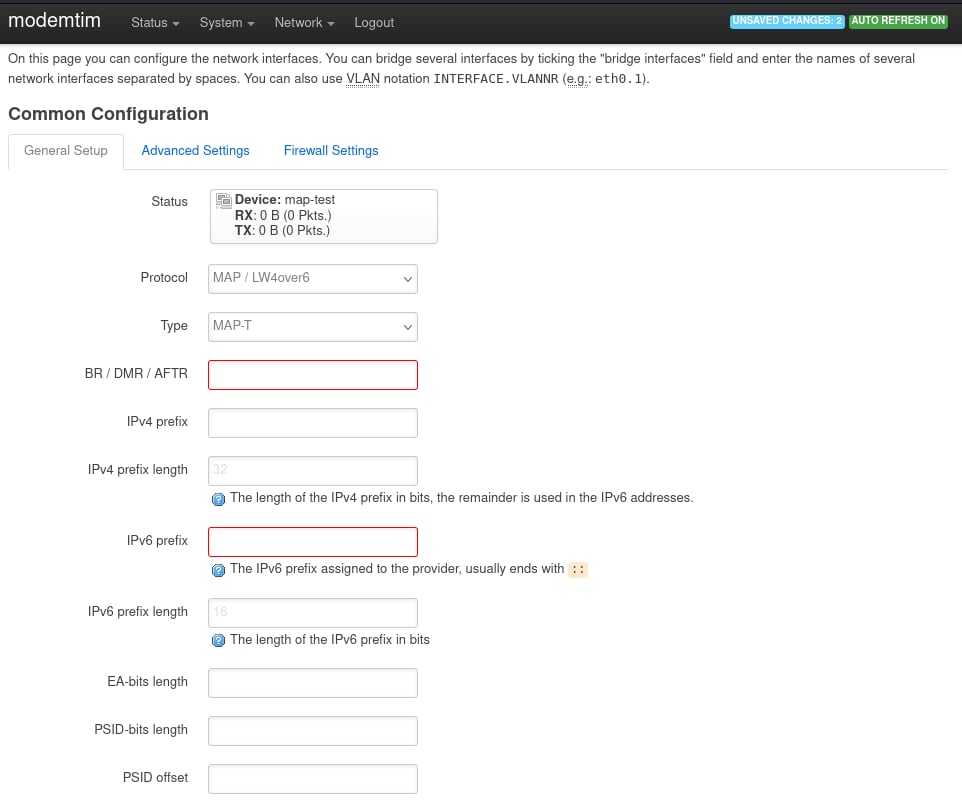Focus the IPv6 prefix input field
The height and width of the screenshot is (808, 962).
[x=313, y=542]
